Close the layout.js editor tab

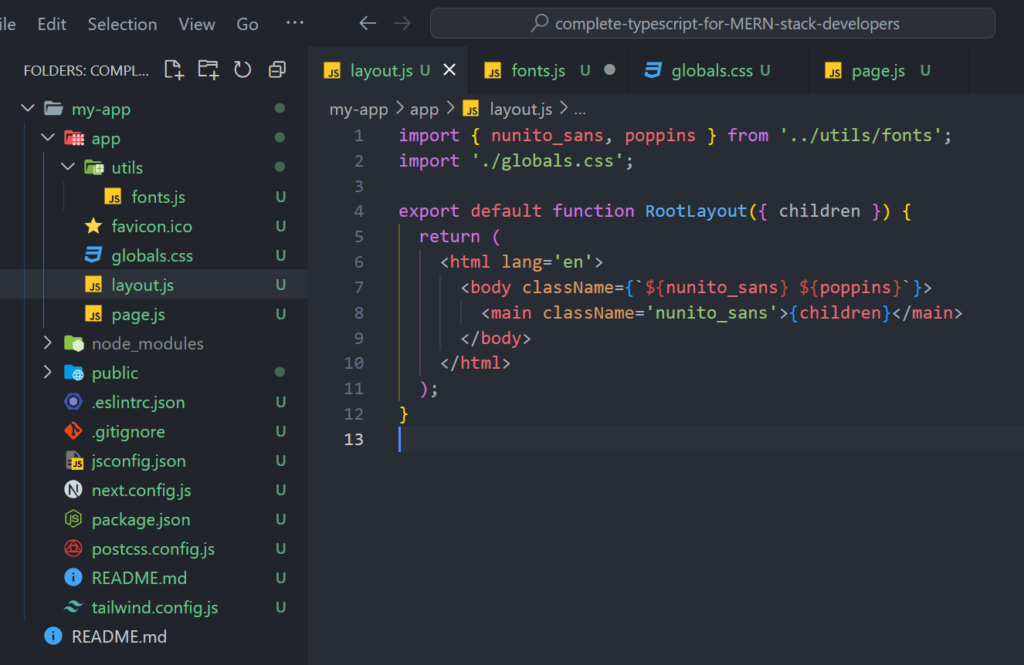(449, 70)
